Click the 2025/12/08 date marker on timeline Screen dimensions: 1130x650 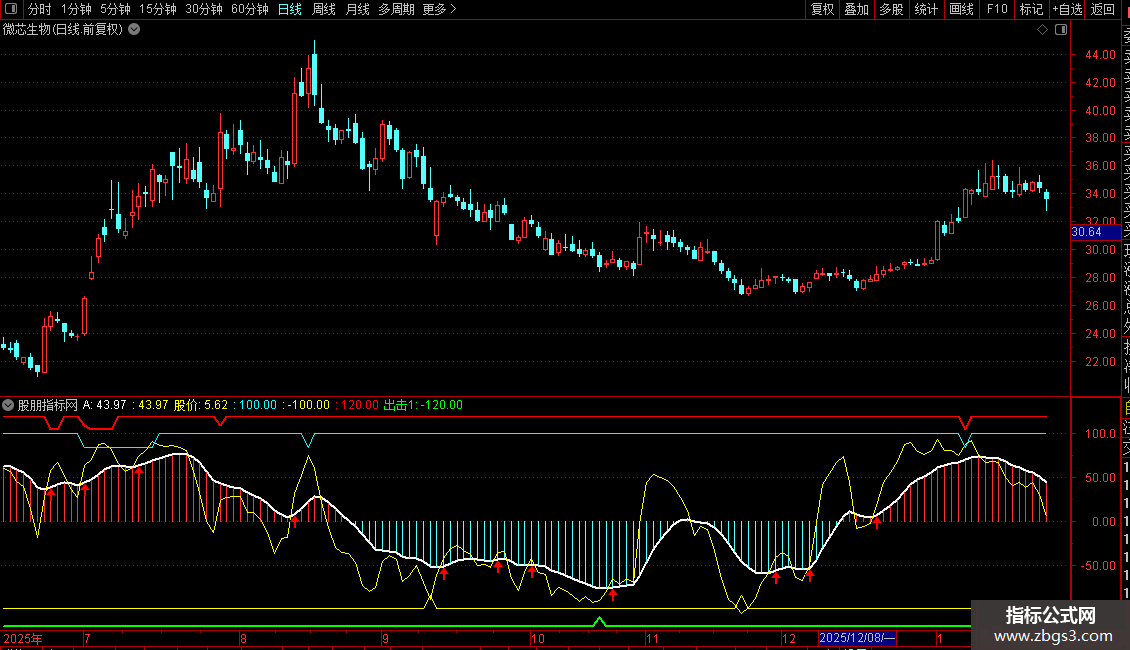857,638
